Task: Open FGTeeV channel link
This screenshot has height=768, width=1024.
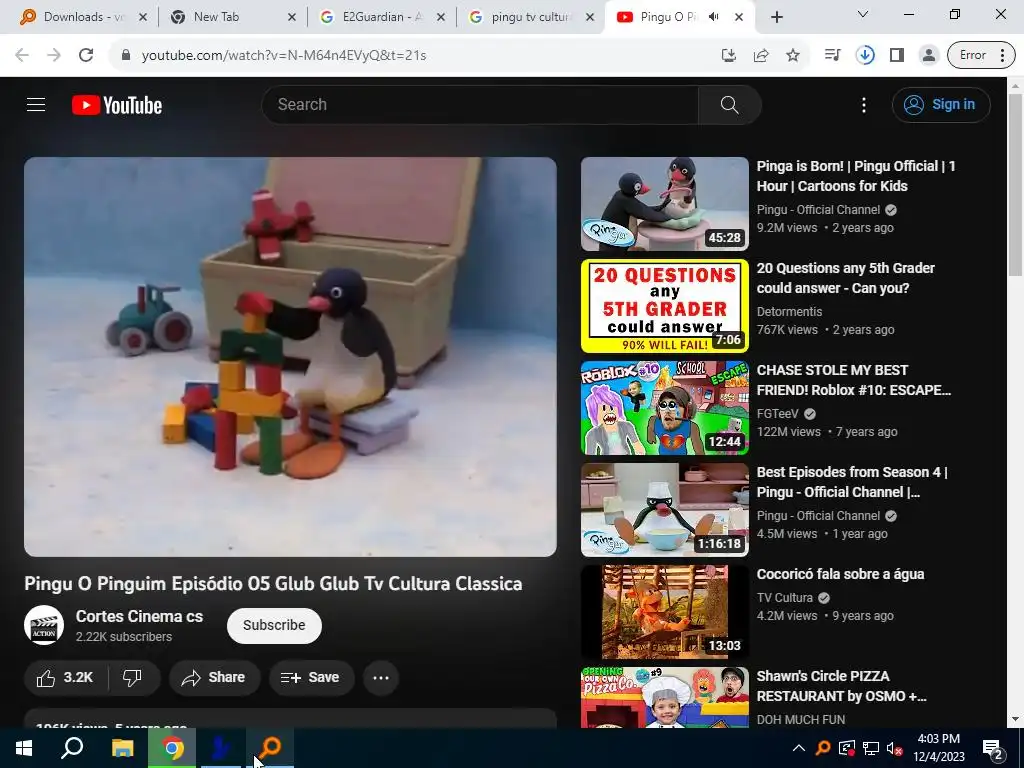Action: (x=778, y=413)
